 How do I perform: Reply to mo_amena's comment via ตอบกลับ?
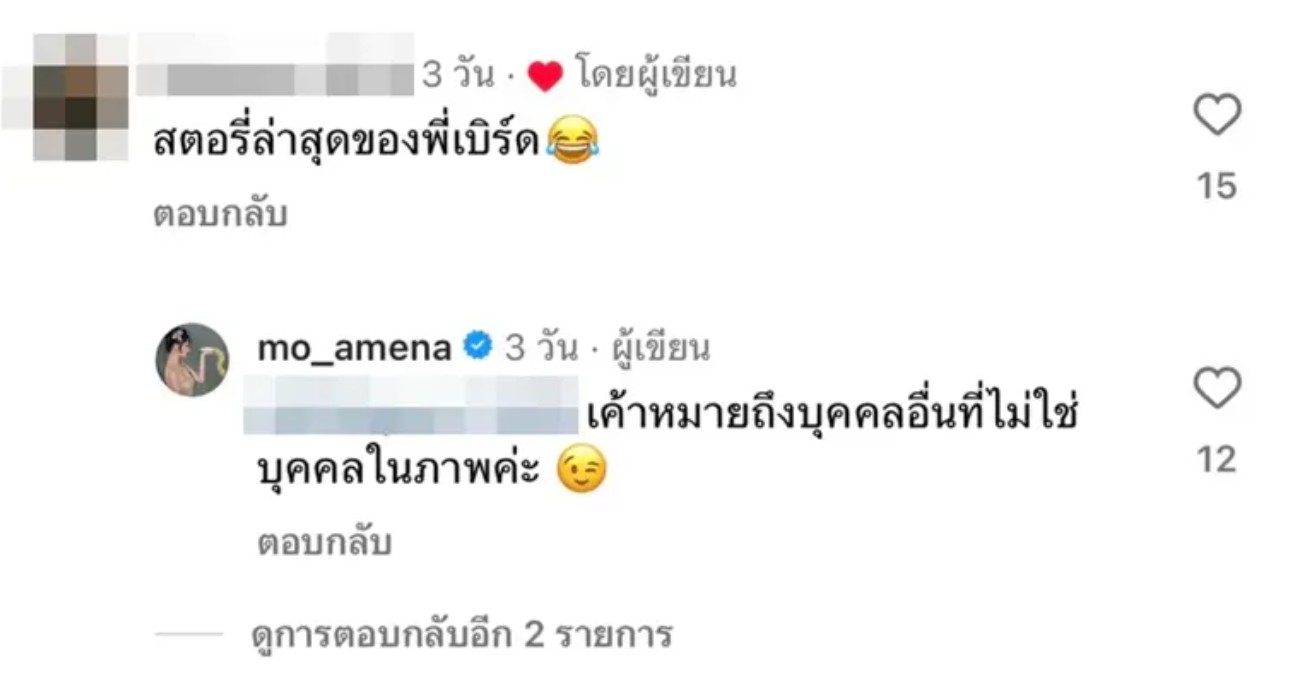[324, 543]
